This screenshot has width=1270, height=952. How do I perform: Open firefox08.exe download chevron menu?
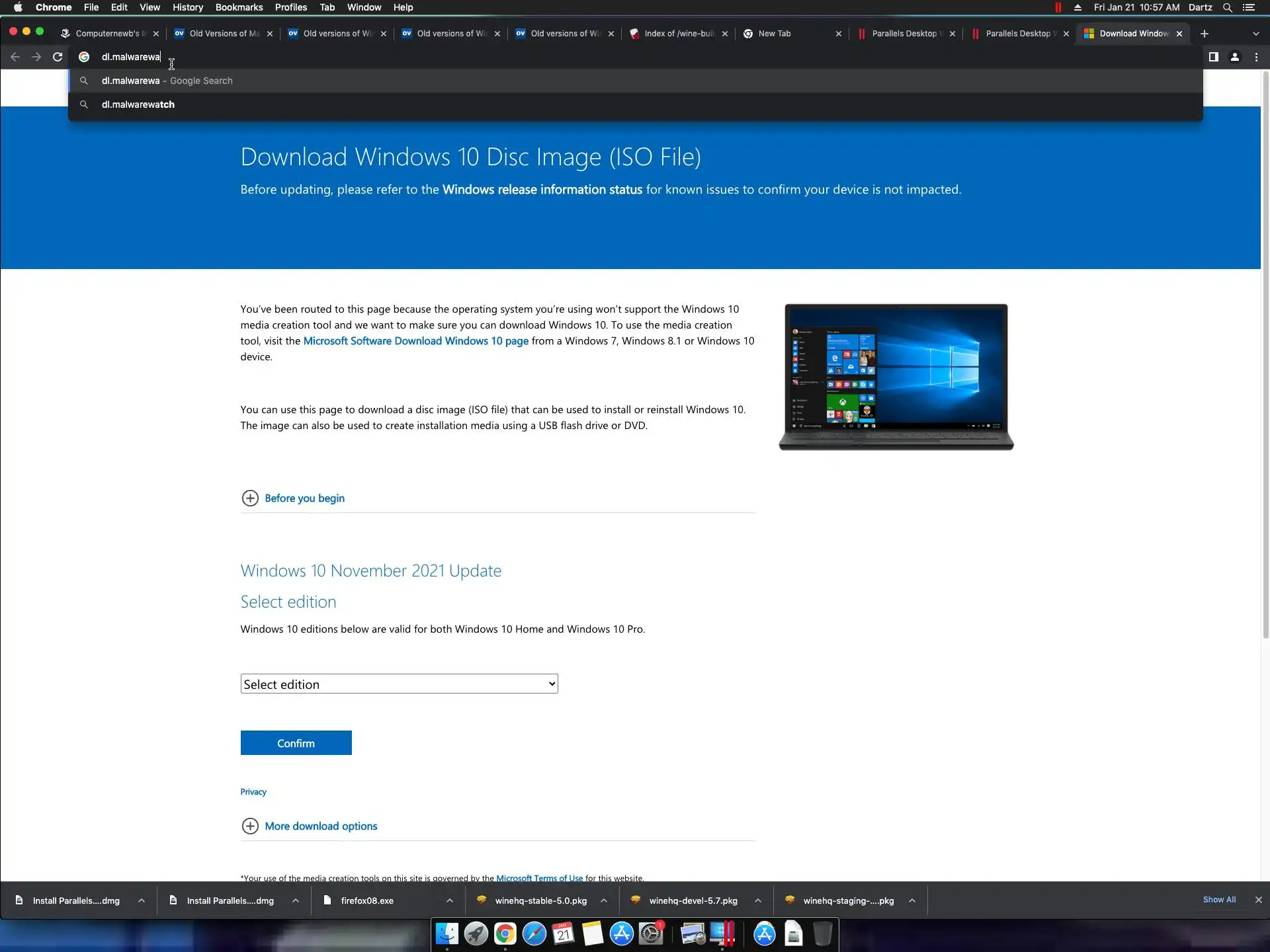click(x=450, y=900)
